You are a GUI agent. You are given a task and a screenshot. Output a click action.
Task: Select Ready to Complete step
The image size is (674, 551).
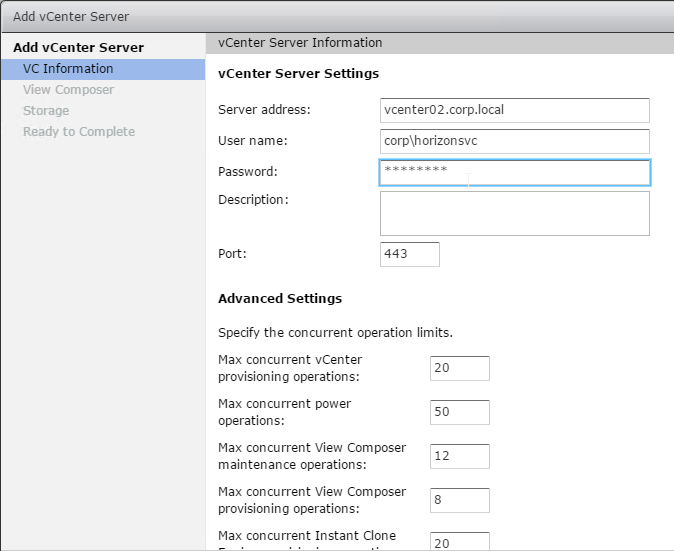click(79, 132)
